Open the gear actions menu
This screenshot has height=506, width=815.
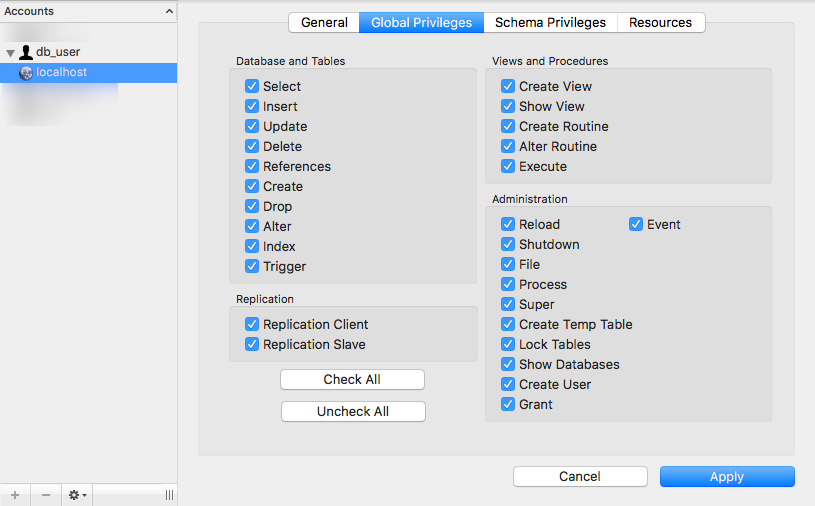[76, 495]
